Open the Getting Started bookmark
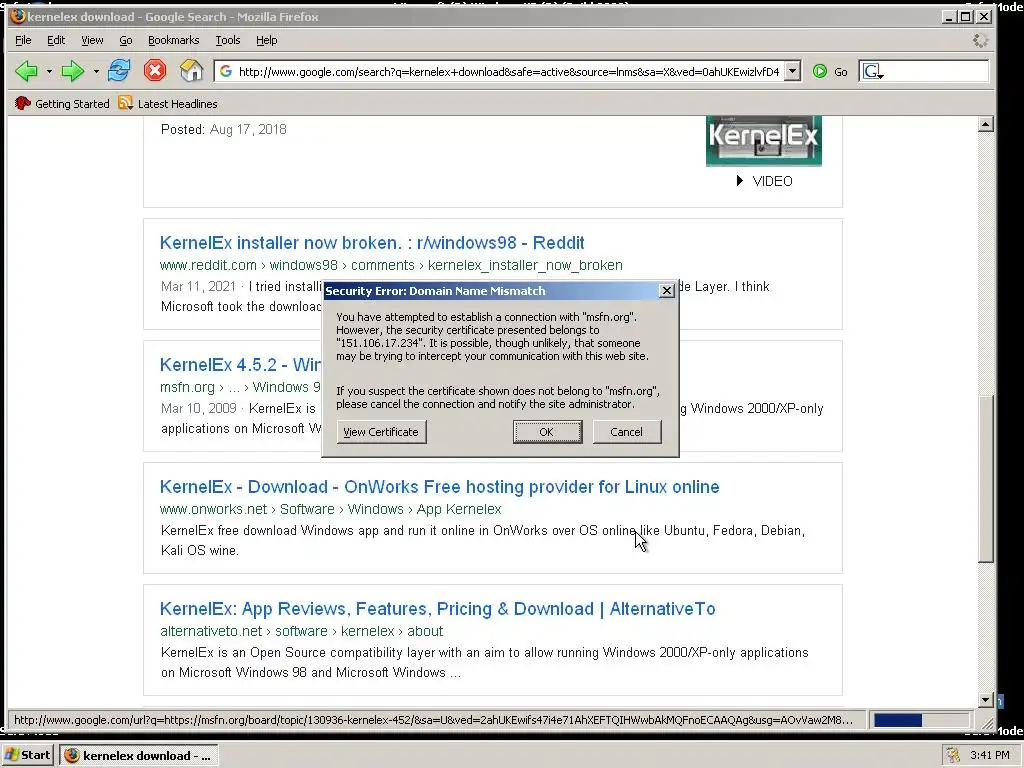Viewport: 1024px width, 768px height. pos(62,103)
